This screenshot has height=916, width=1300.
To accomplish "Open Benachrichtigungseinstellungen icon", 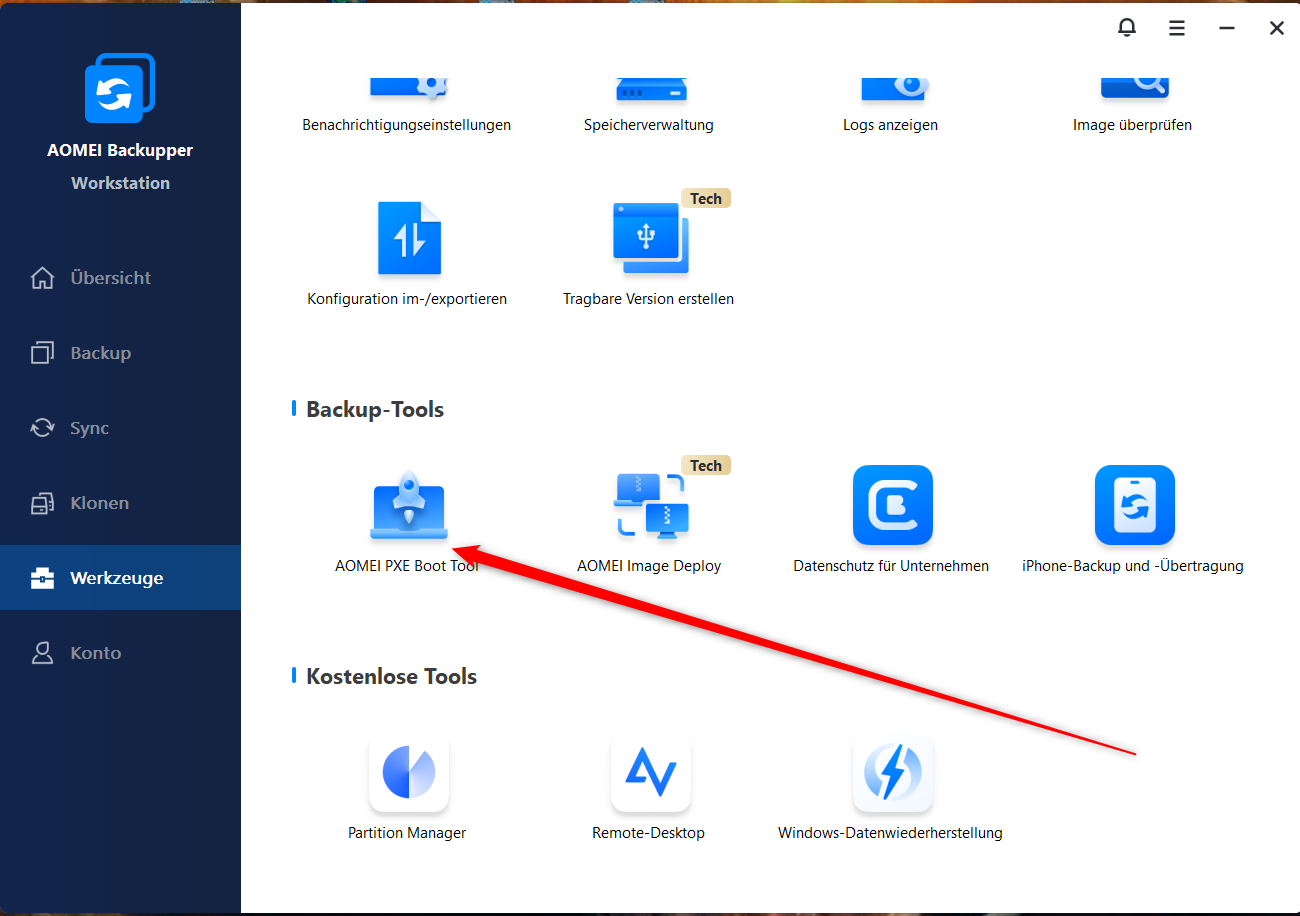I will (408, 88).
